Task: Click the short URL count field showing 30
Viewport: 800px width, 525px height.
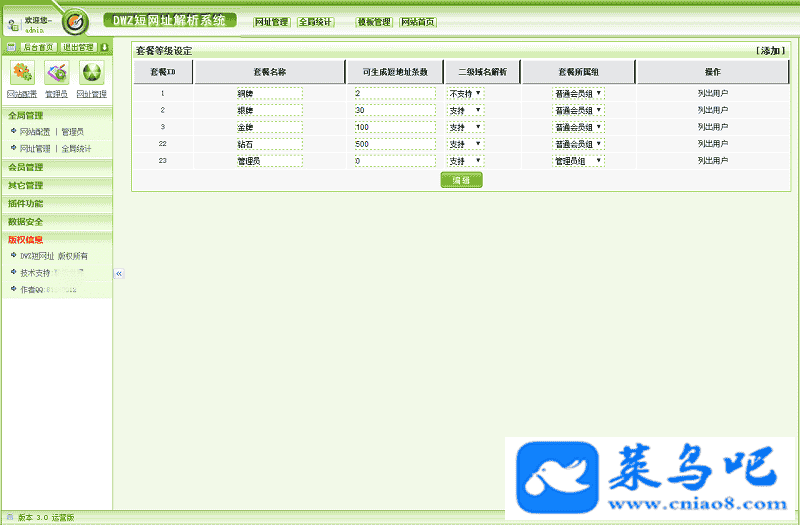Action: [395, 110]
